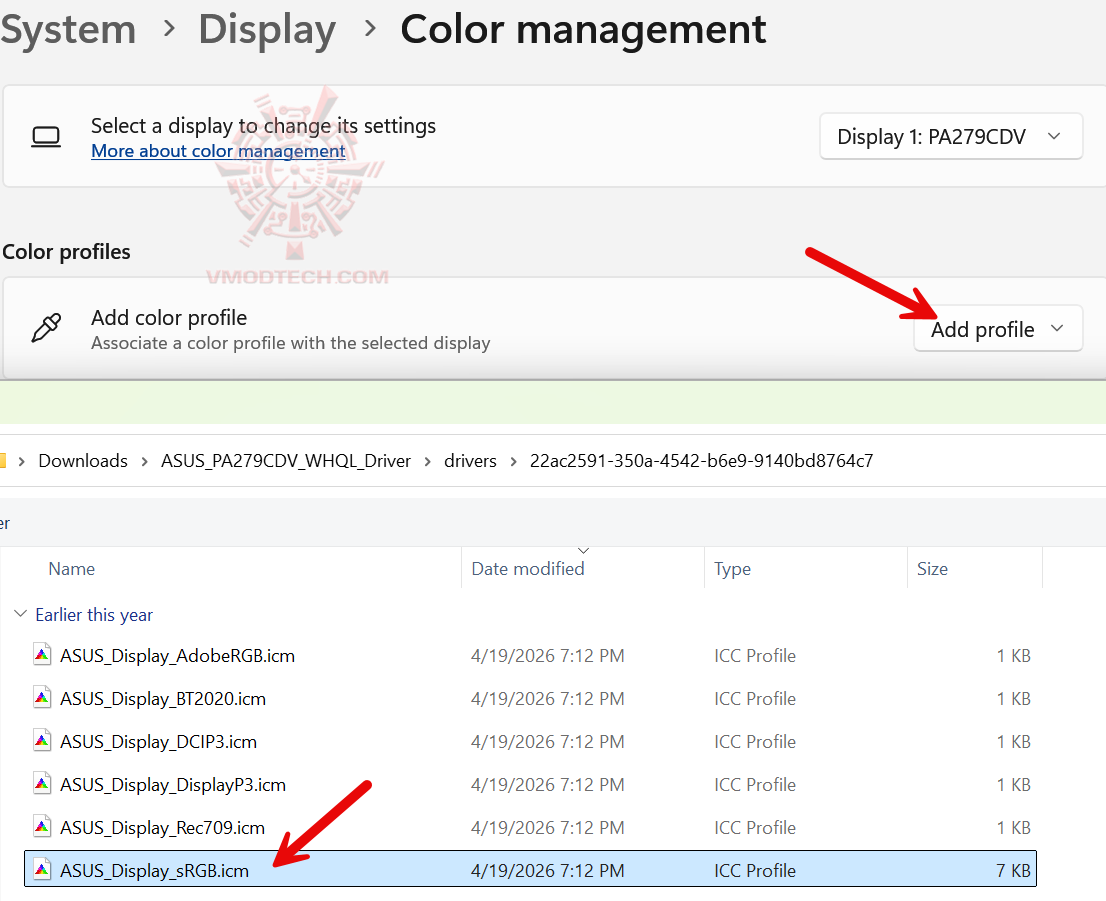Image resolution: width=1106 pixels, height=901 pixels.
Task: Navigate to Downloads in the address bar
Action: click(x=83, y=461)
